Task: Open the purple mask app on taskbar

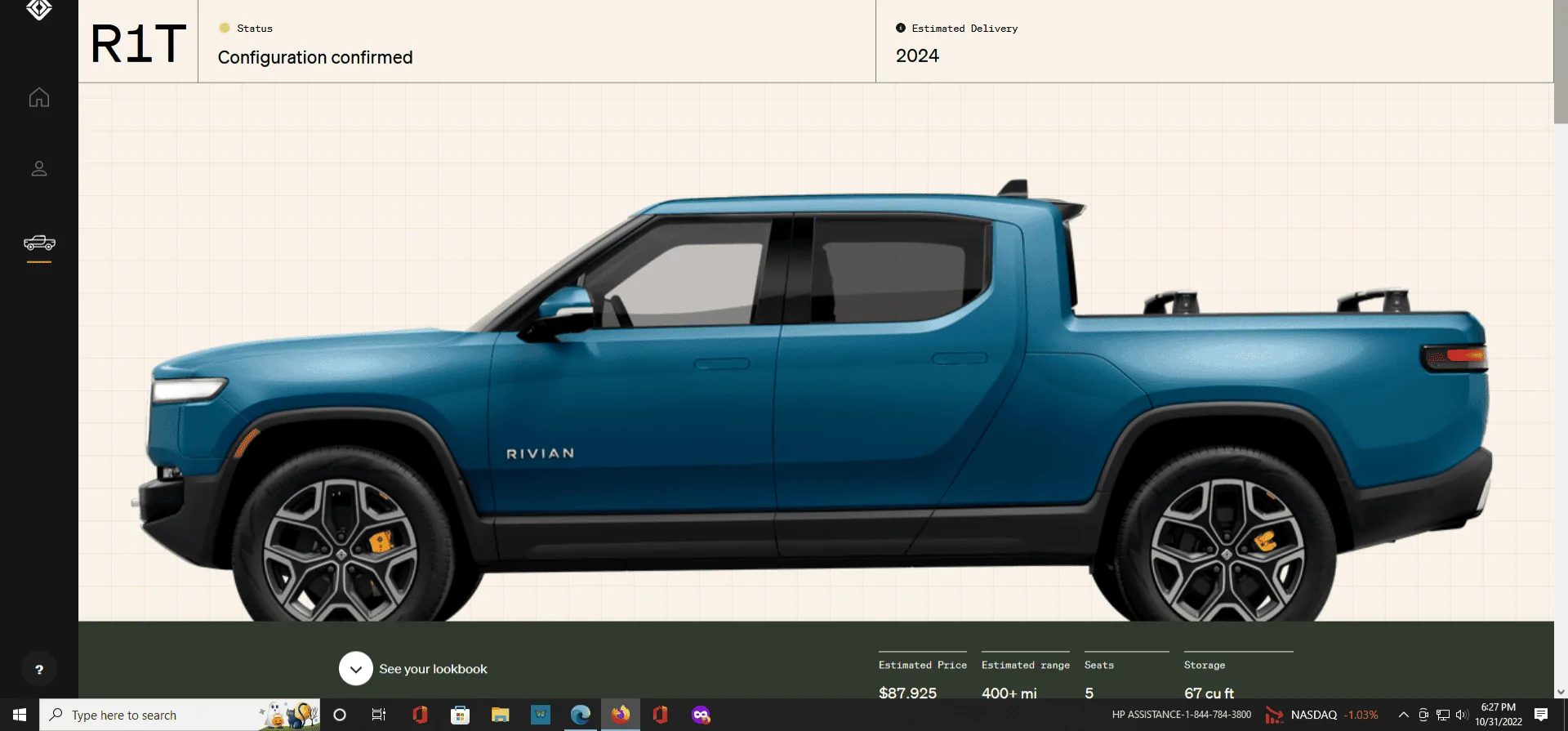Action: tap(701, 715)
